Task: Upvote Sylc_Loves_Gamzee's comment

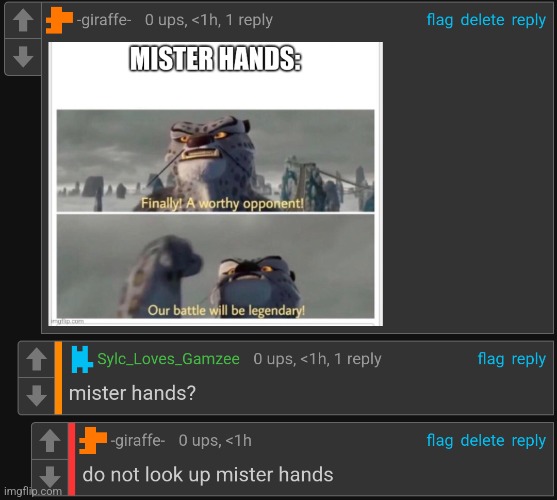Action: pos(36,359)
